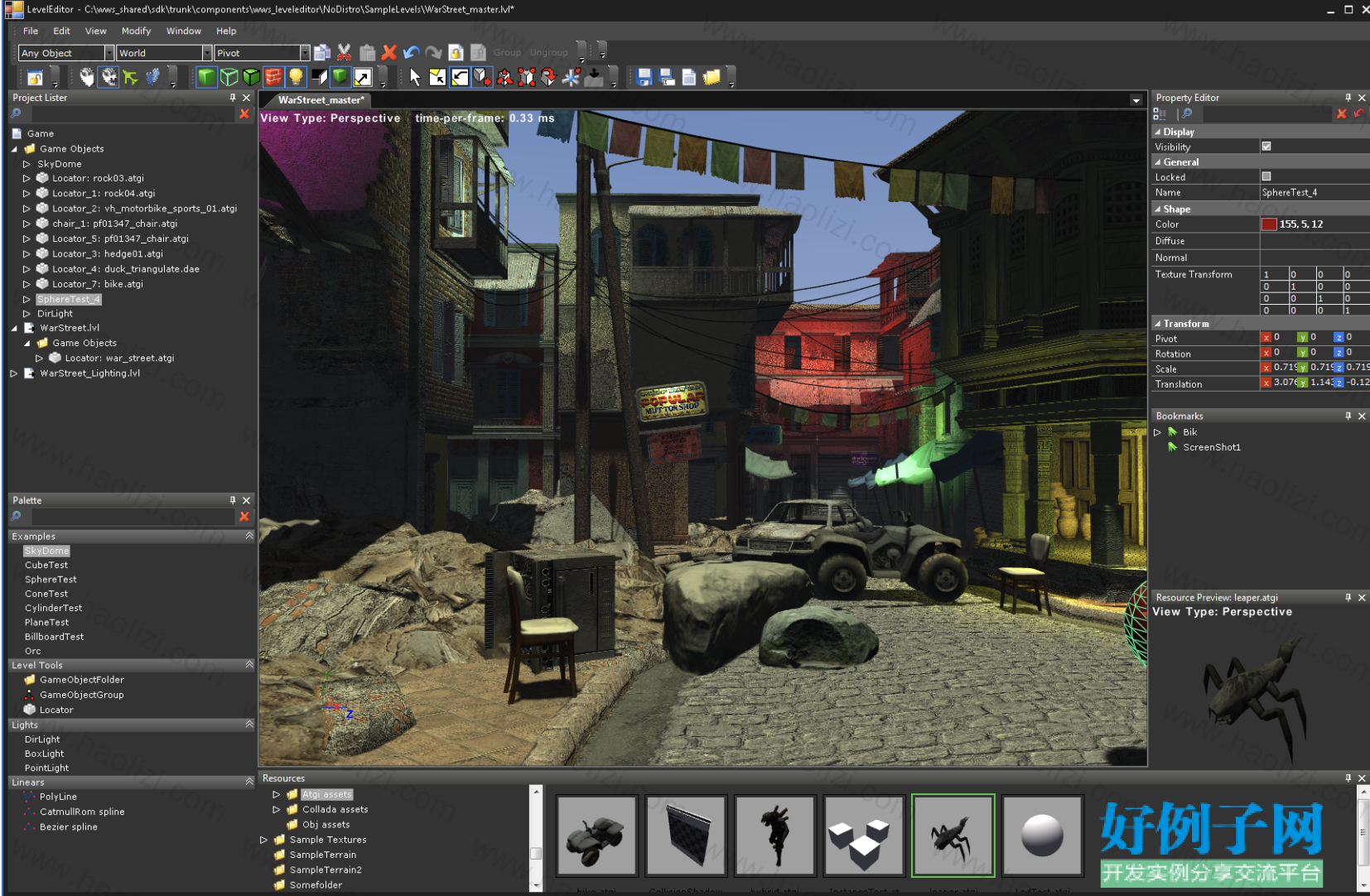Viewport: 1370px width, 896px height.
Task: Collapse the Lights palette section
Action: 249,724
